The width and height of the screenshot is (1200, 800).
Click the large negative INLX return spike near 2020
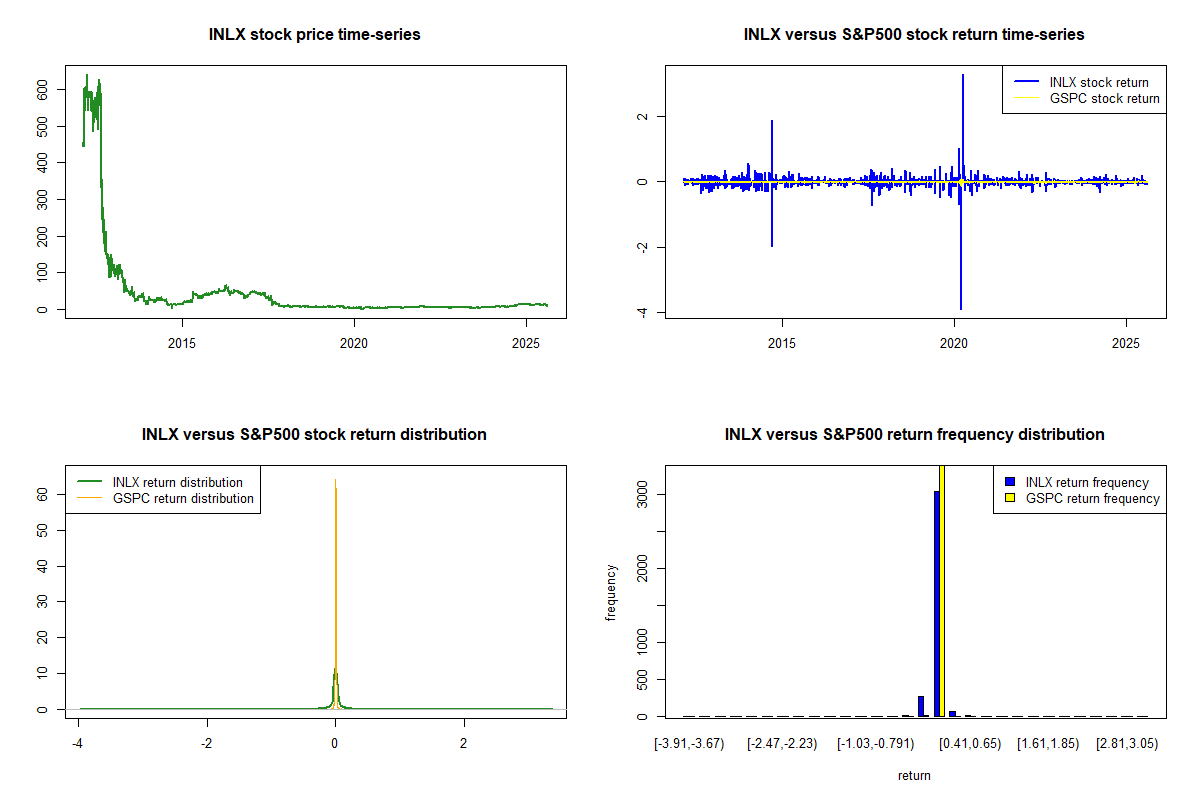pos(960,270)
